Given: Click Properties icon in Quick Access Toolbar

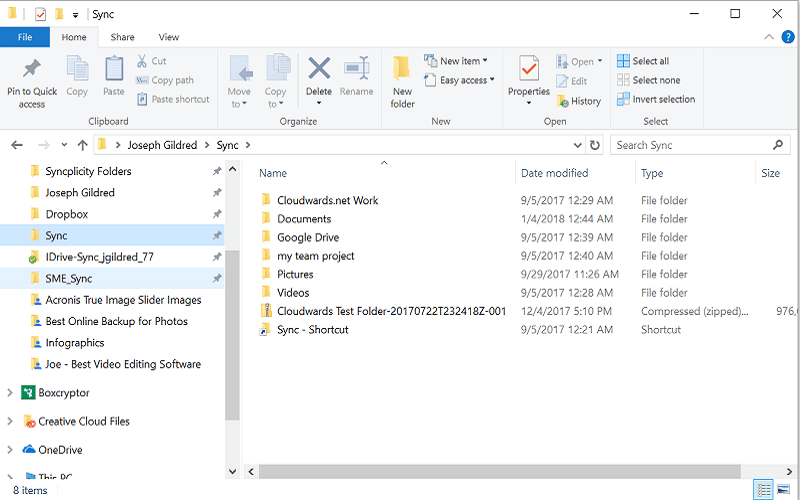Looking at the screenshot, I should 41,14.
